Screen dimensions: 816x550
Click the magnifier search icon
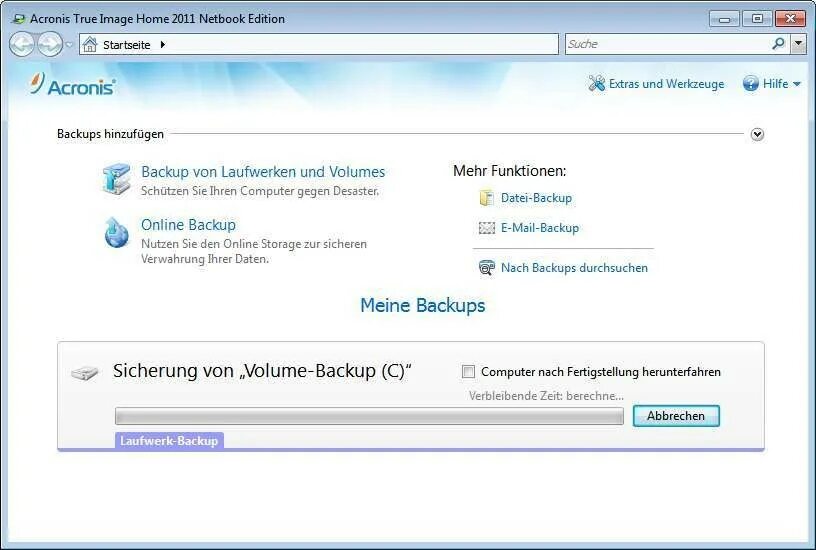click(x=779, y=44)
